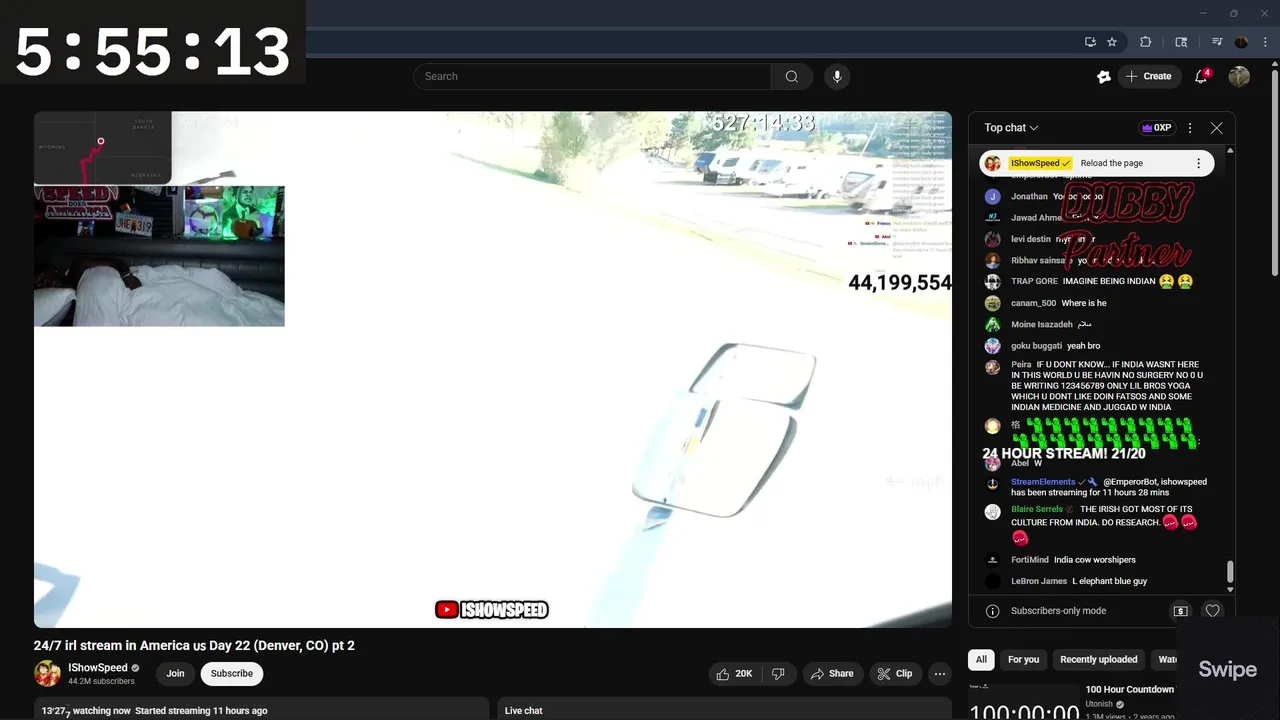The image size is (1280, 720).
Task: Open IShowSpeed channel name link
Action: (98, 668)
